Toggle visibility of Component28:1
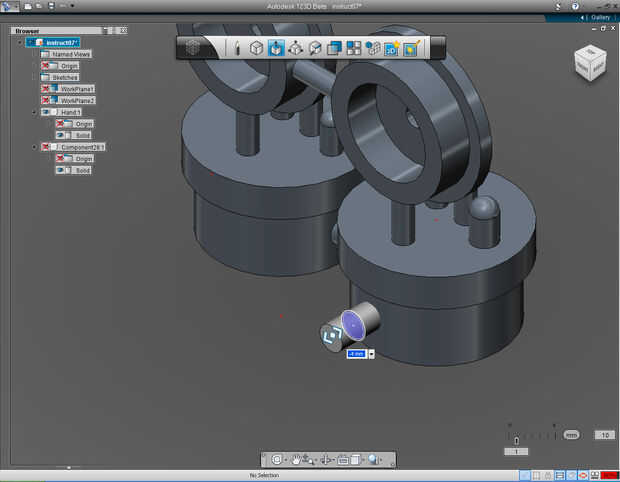The image size is (620, 482). tap(45, 147)
